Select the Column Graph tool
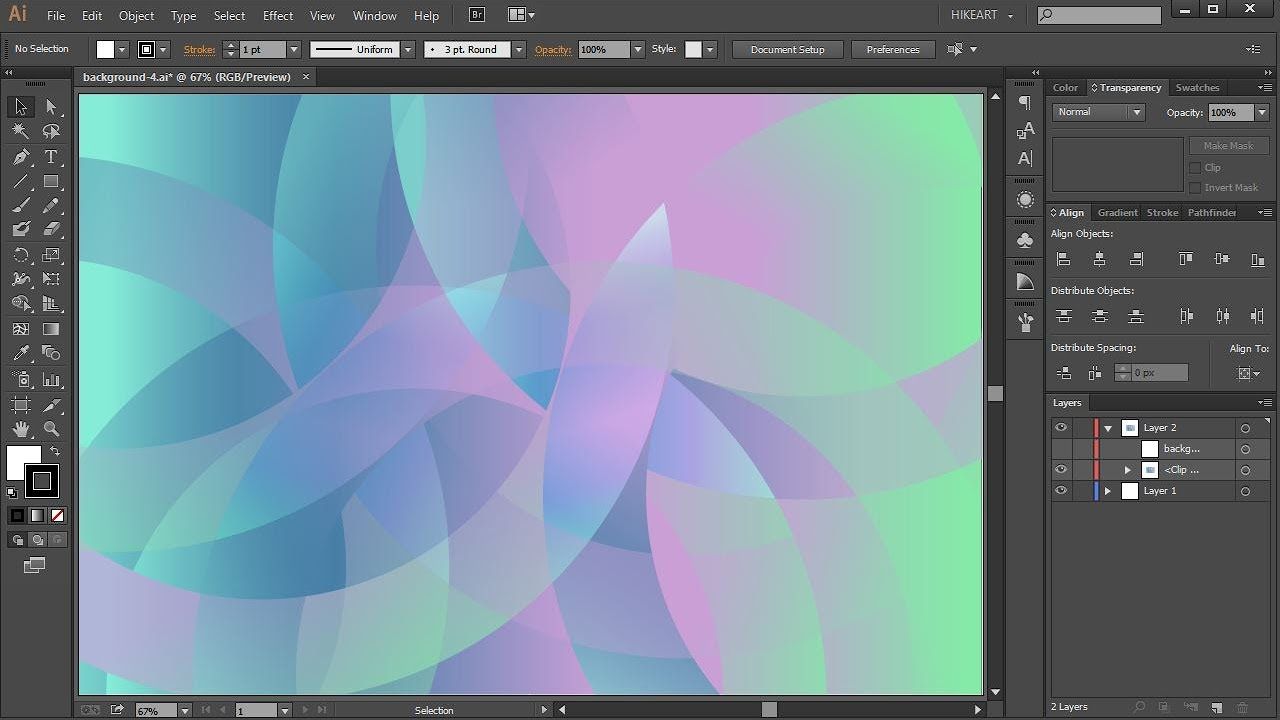Screen dimensions: 1280x720 51,380
